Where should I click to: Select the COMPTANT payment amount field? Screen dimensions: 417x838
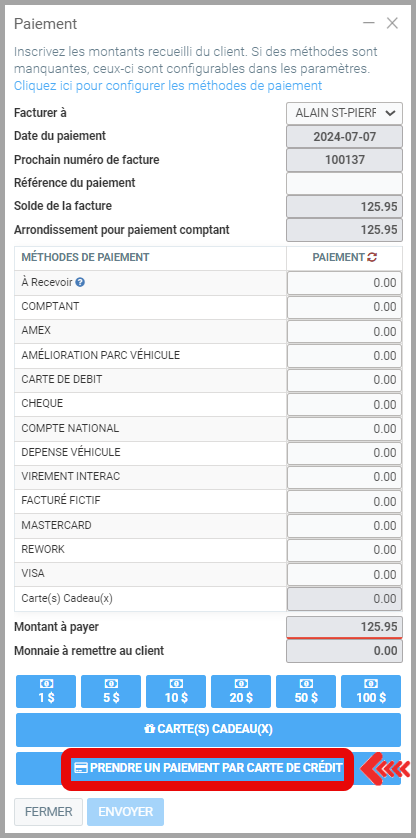(344, 307)
